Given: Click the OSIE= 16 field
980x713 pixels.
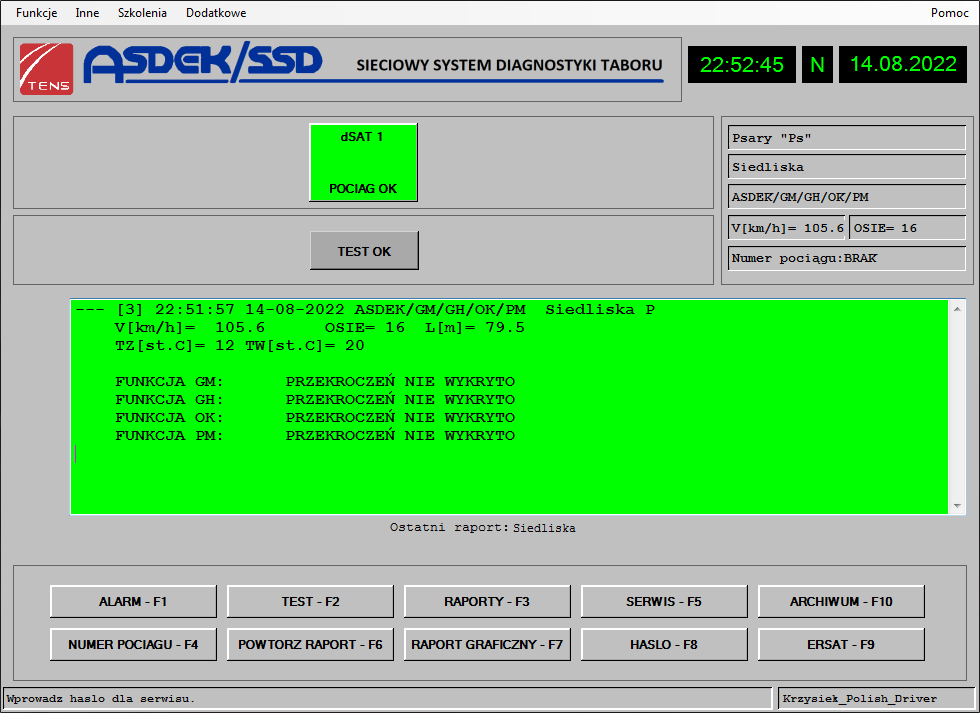Looking at the screenshot, I should click(908, 227).
